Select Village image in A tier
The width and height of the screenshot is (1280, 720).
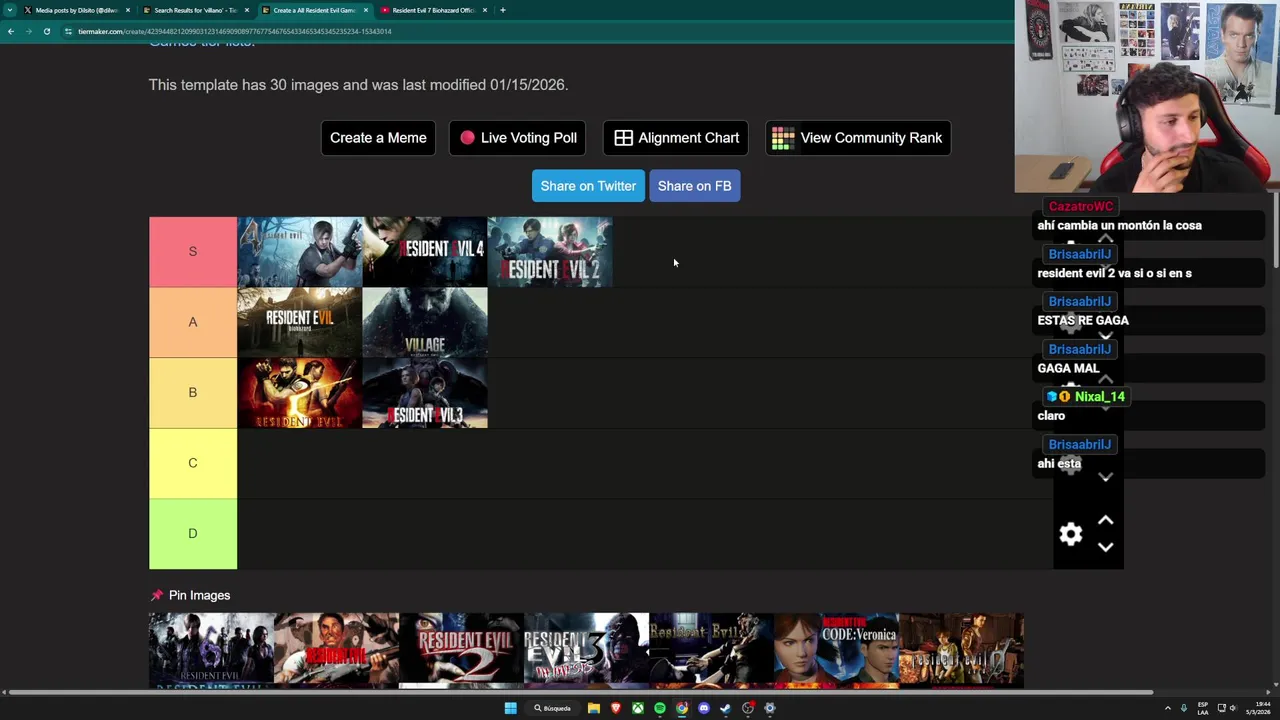pos(425,322)
